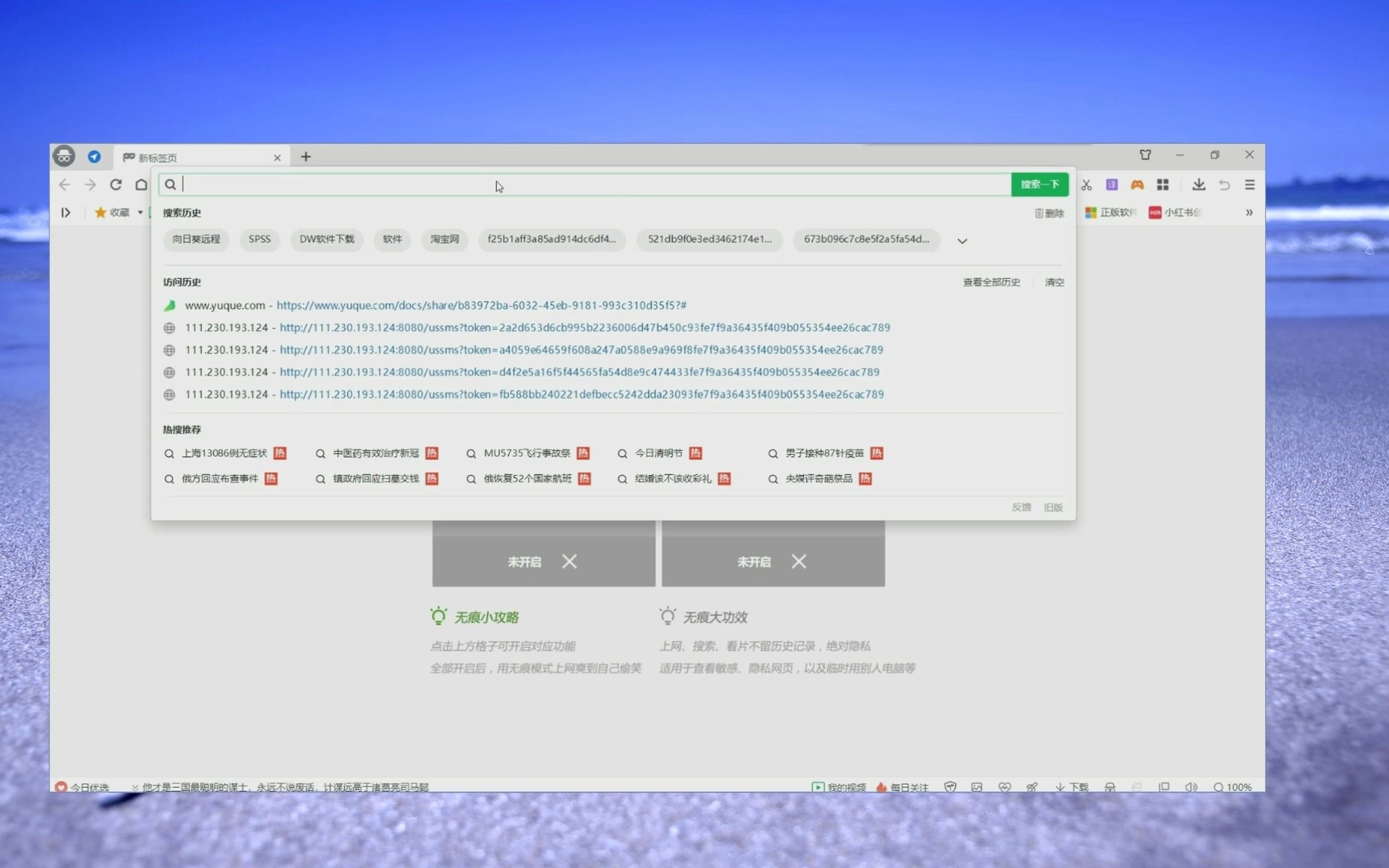Click the undo closed tab arrow icon
The image size is (1389, 868).
pos(1224,185)
